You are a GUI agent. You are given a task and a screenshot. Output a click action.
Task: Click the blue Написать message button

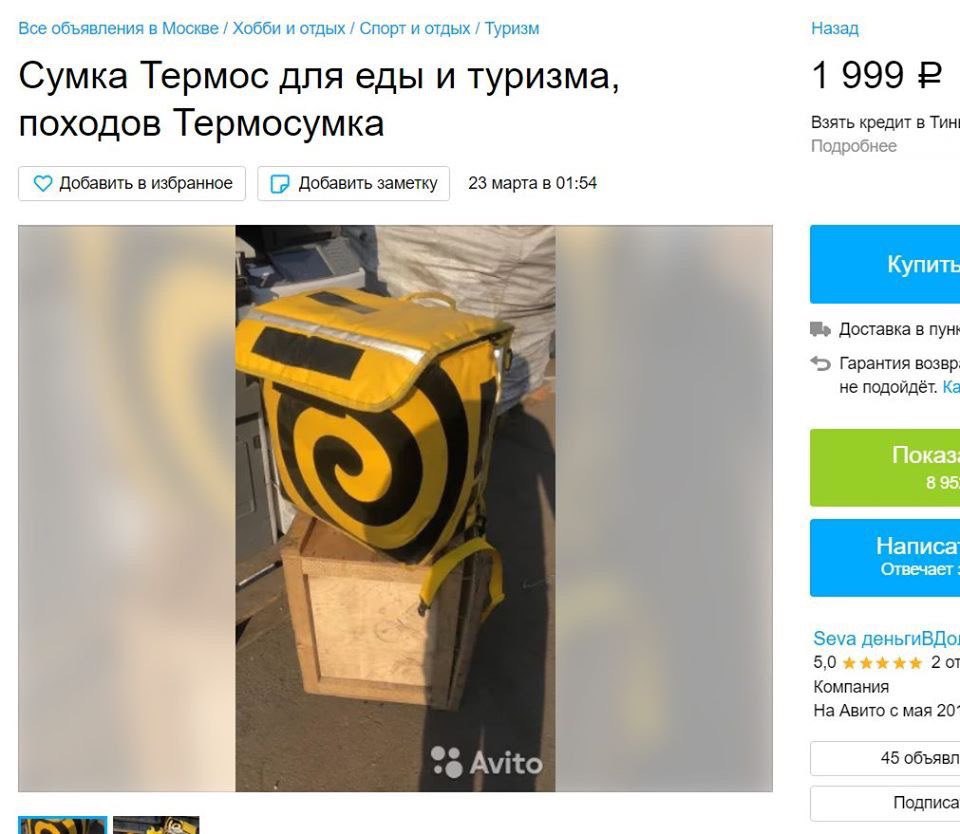[885, 557]
